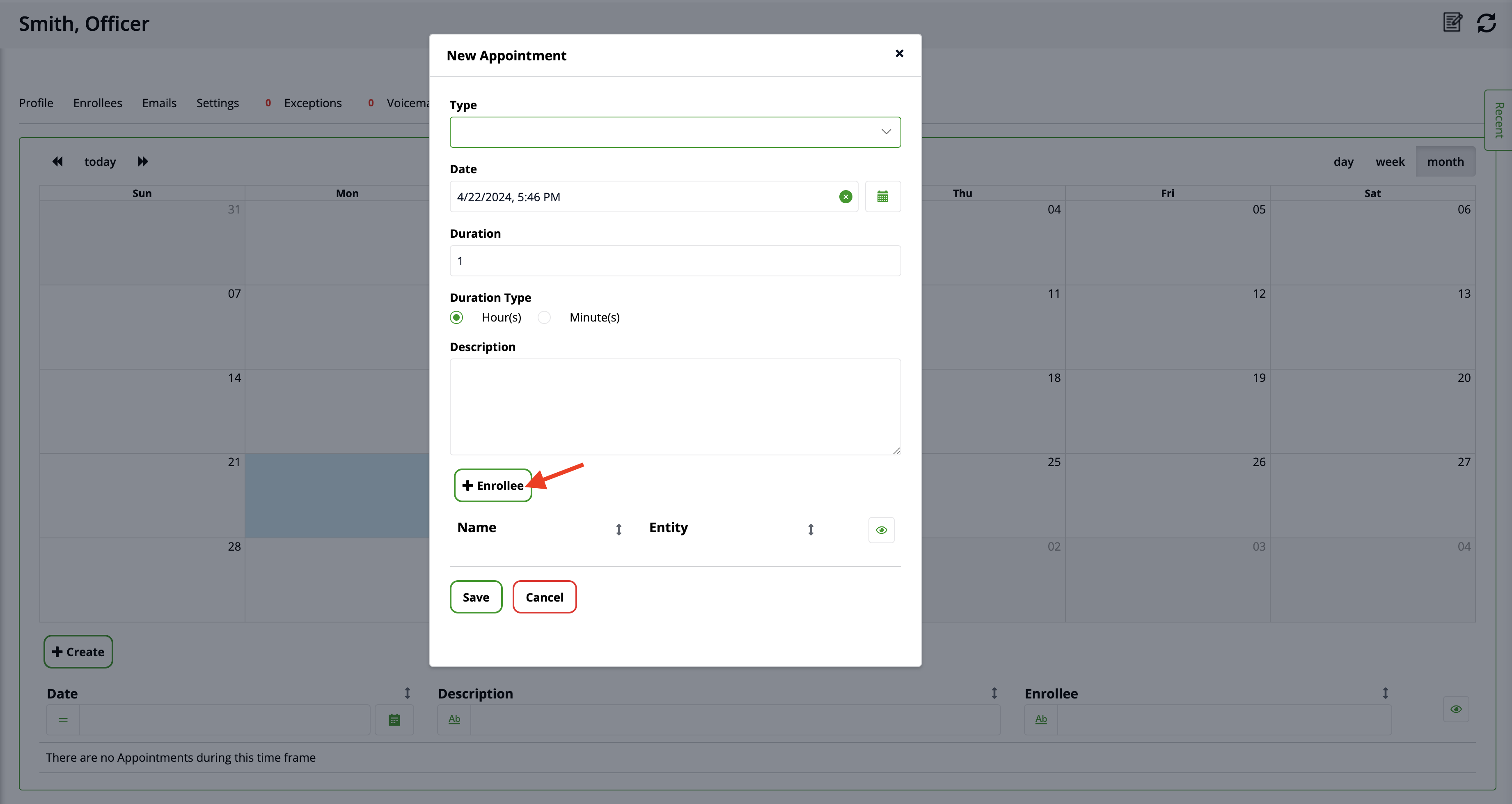
Task: Select the Hour(s) duration type
Action: point(457,317)
